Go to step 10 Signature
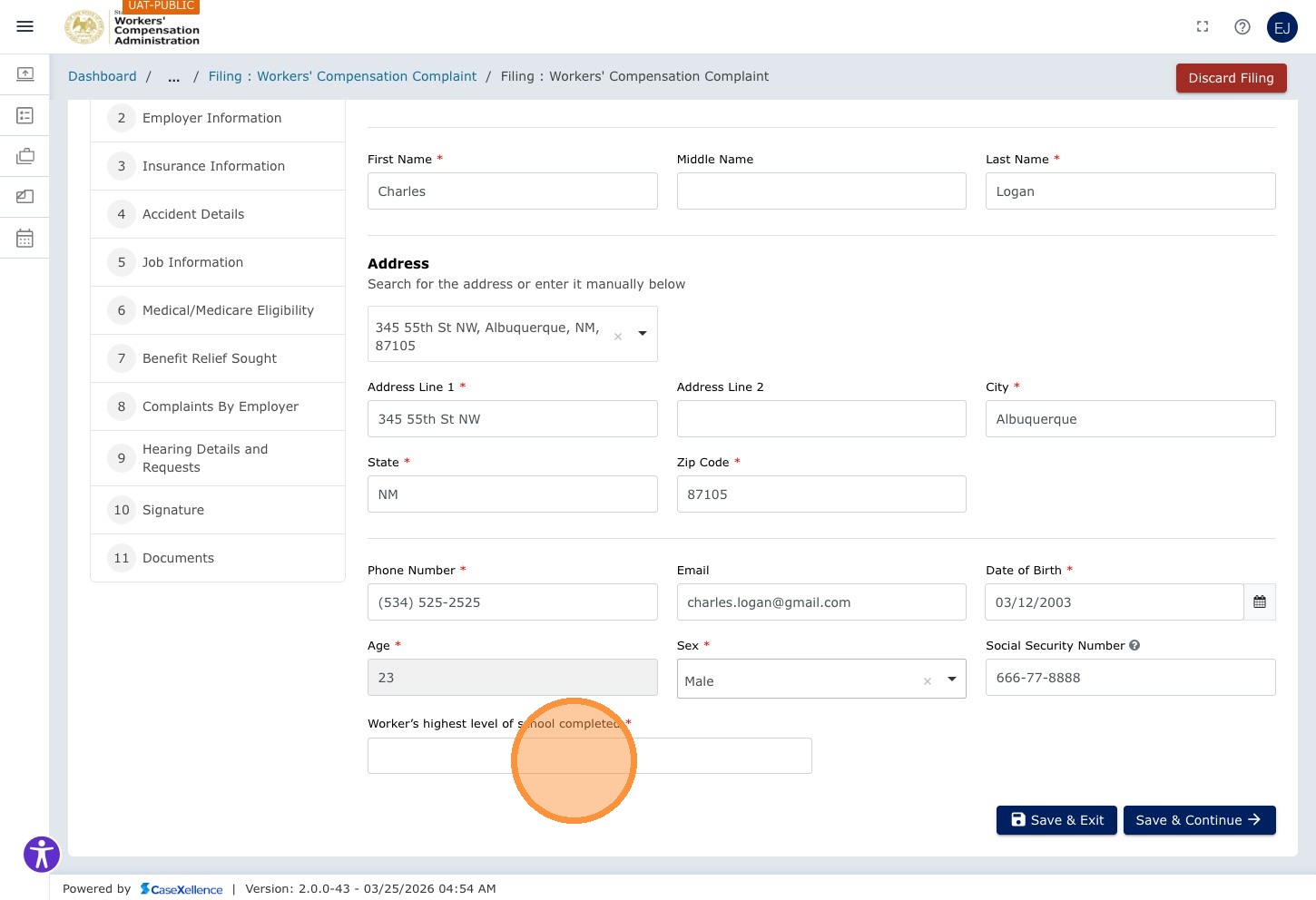 click(x=218, y=510)
